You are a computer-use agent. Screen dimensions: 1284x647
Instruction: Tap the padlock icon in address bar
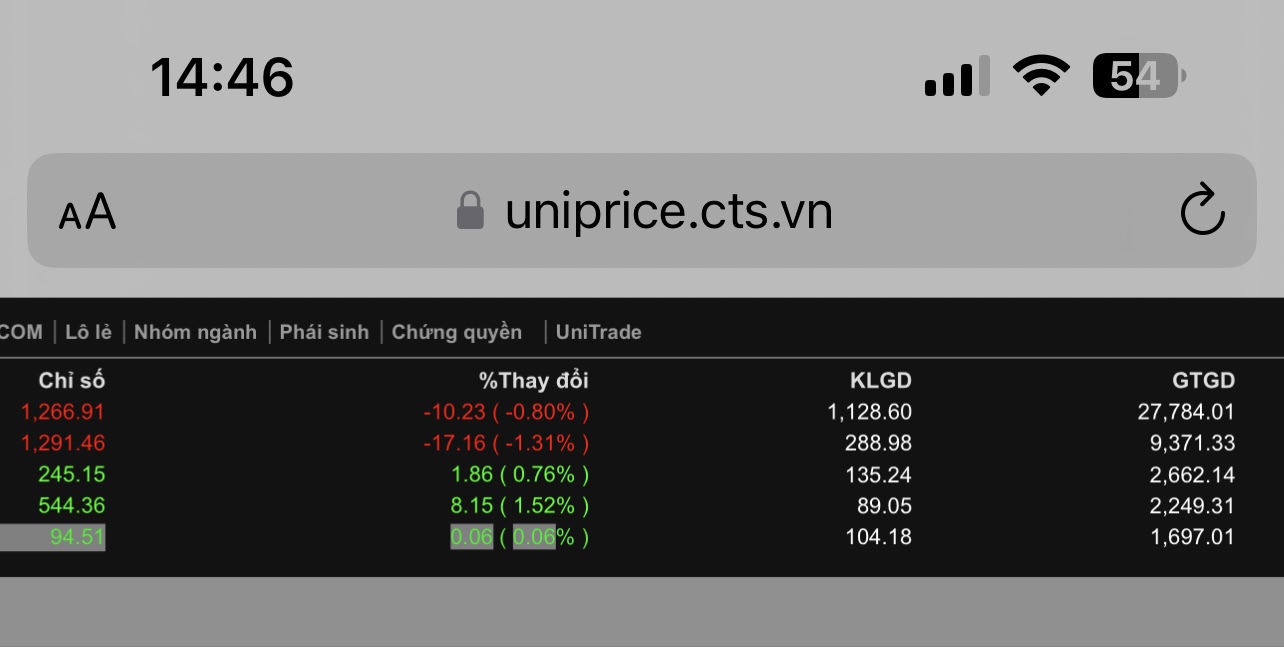(470, 211)
